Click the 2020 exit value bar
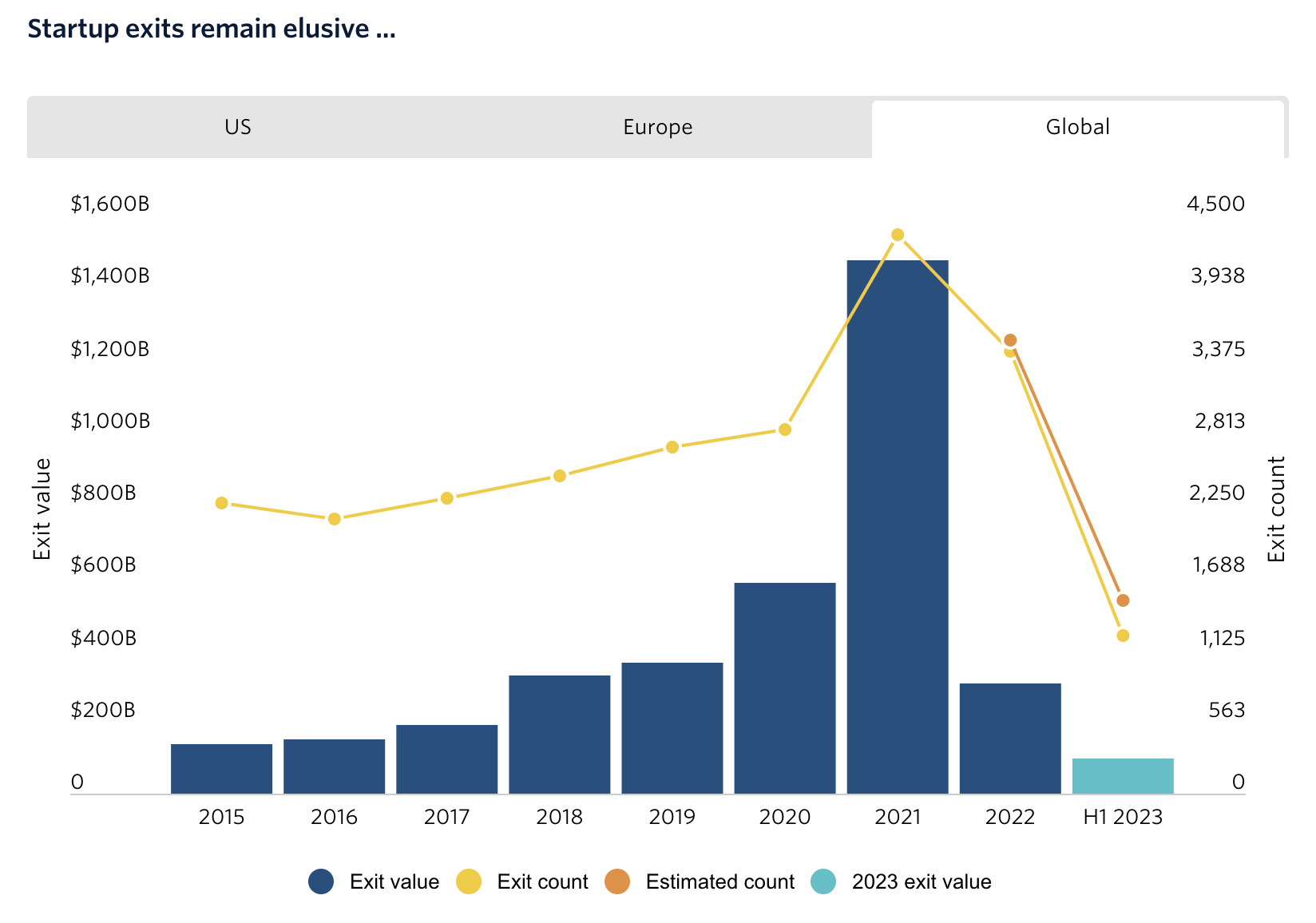 [x=785, y=687]
